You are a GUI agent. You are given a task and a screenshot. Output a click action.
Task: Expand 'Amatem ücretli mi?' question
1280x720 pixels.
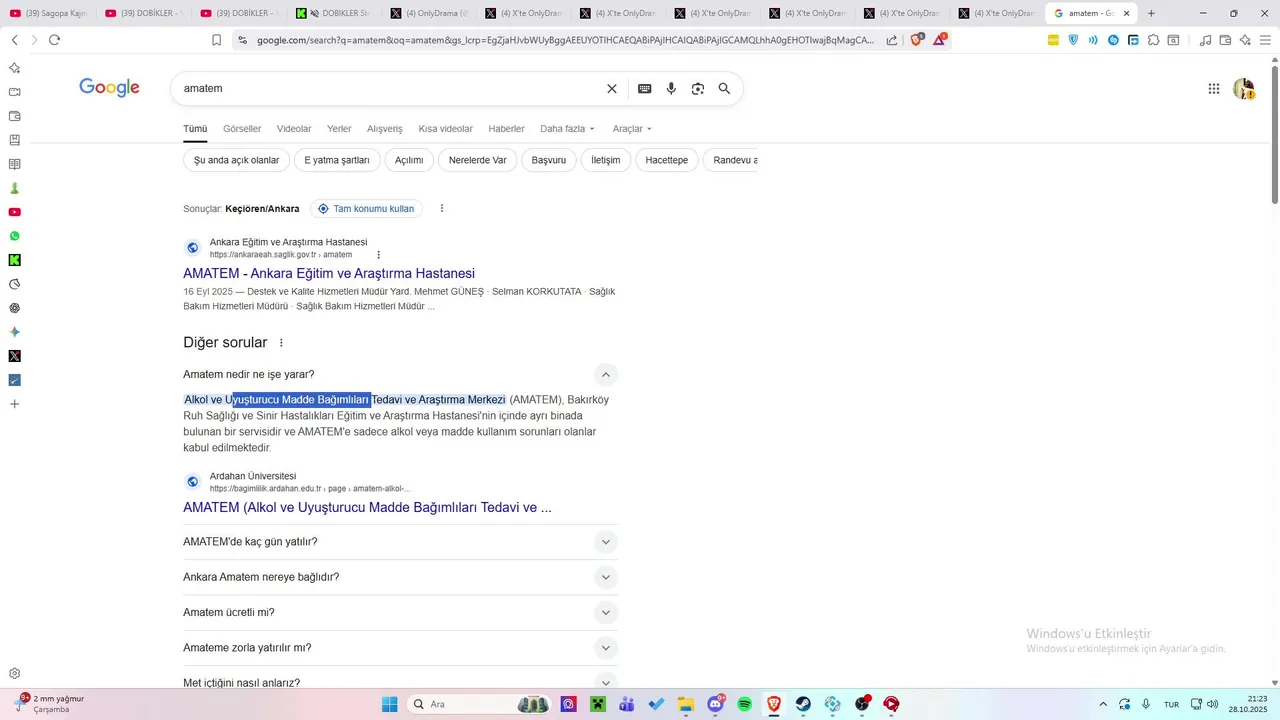point(605,612)
